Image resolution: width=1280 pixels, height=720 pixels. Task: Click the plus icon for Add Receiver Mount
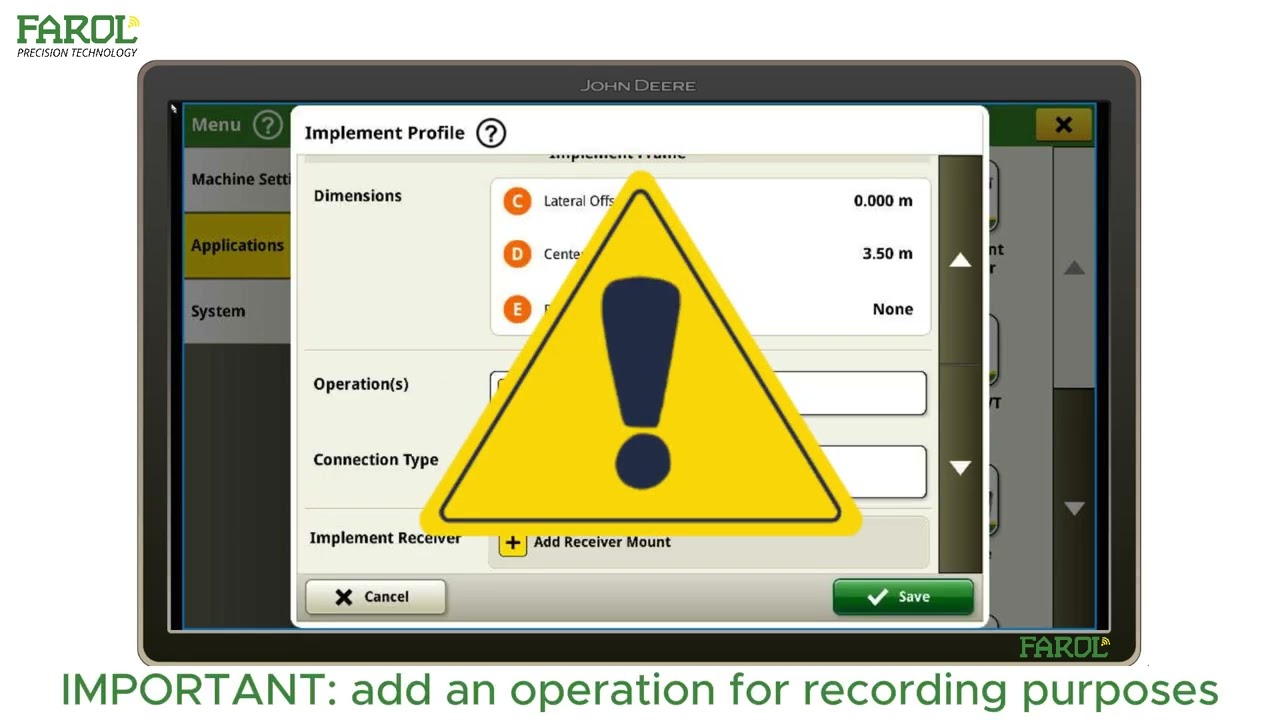[513, 542]
